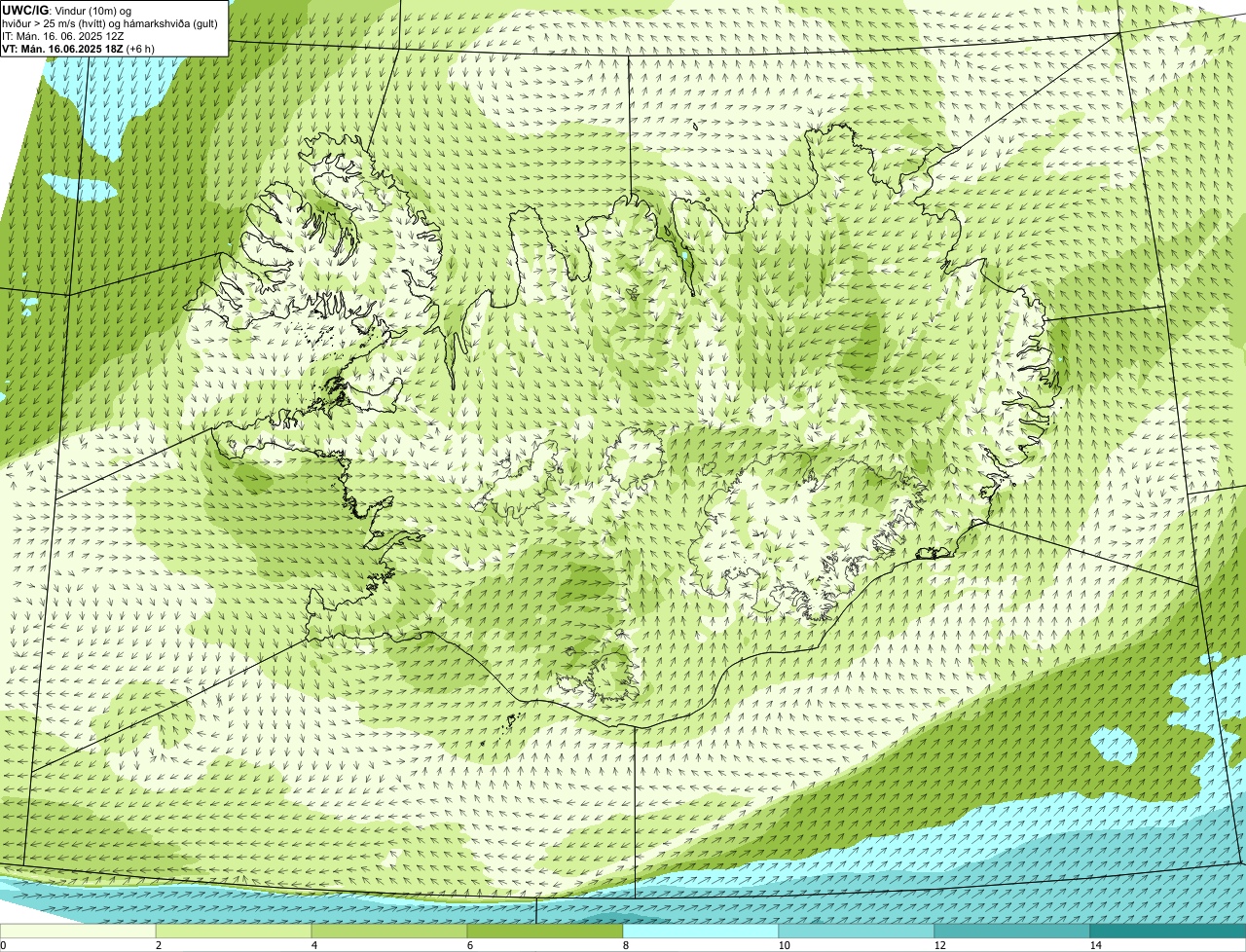Select the "IT: Mán. 16. 06. 2025 12Z" line
This screenshot has height=952, width=1246.
[63, 35]
